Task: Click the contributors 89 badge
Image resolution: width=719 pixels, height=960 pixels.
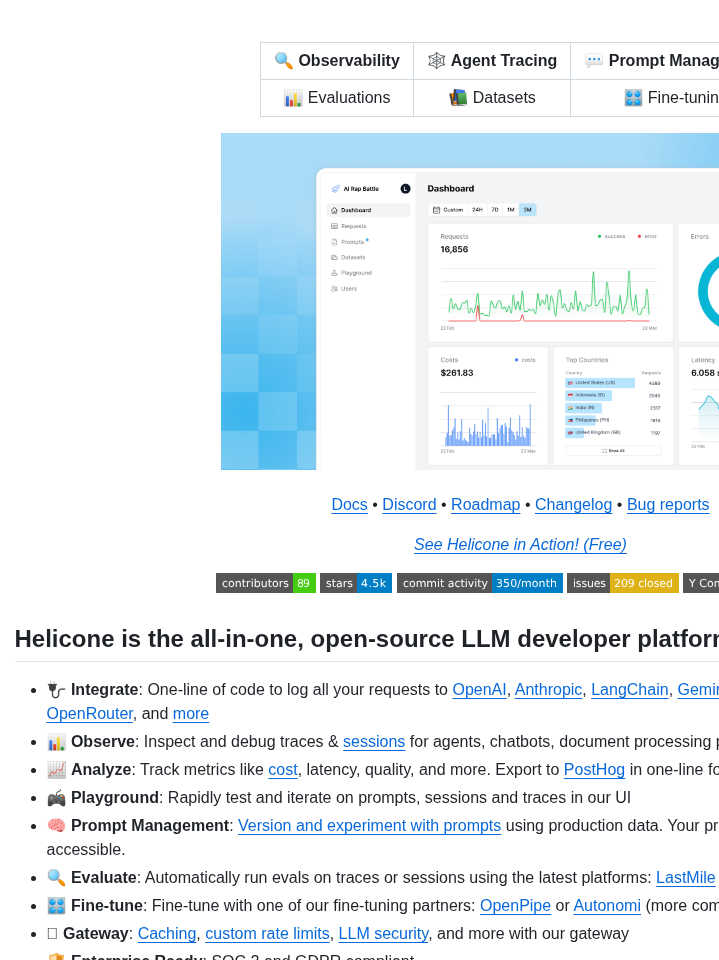Action: pos(266,583)
